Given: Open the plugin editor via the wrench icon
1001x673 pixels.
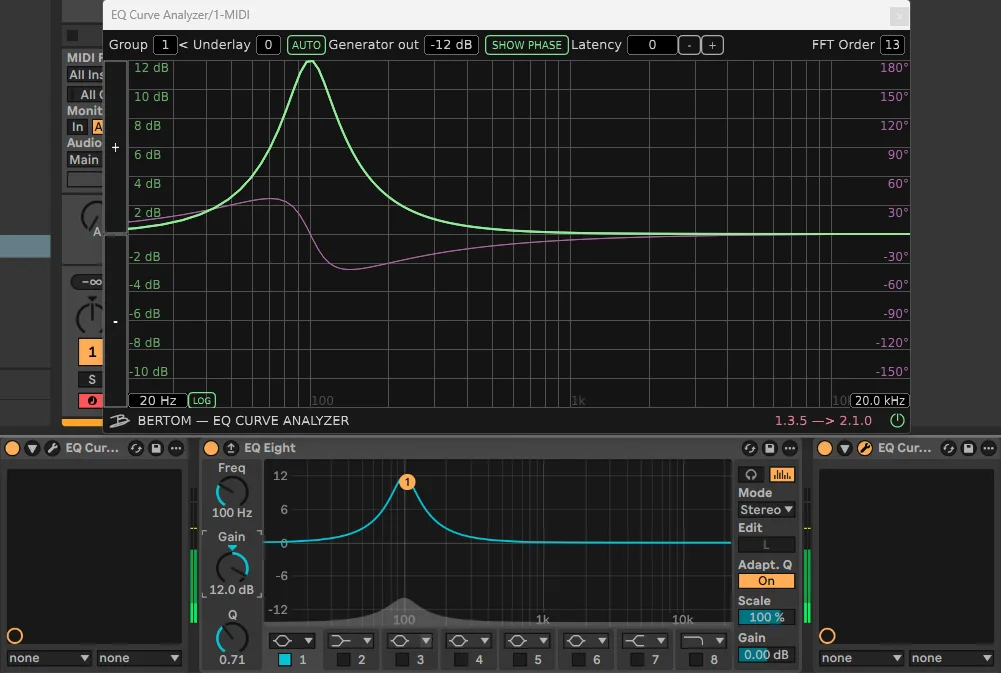Looking at the screenshot, I should tap(52, 448).
